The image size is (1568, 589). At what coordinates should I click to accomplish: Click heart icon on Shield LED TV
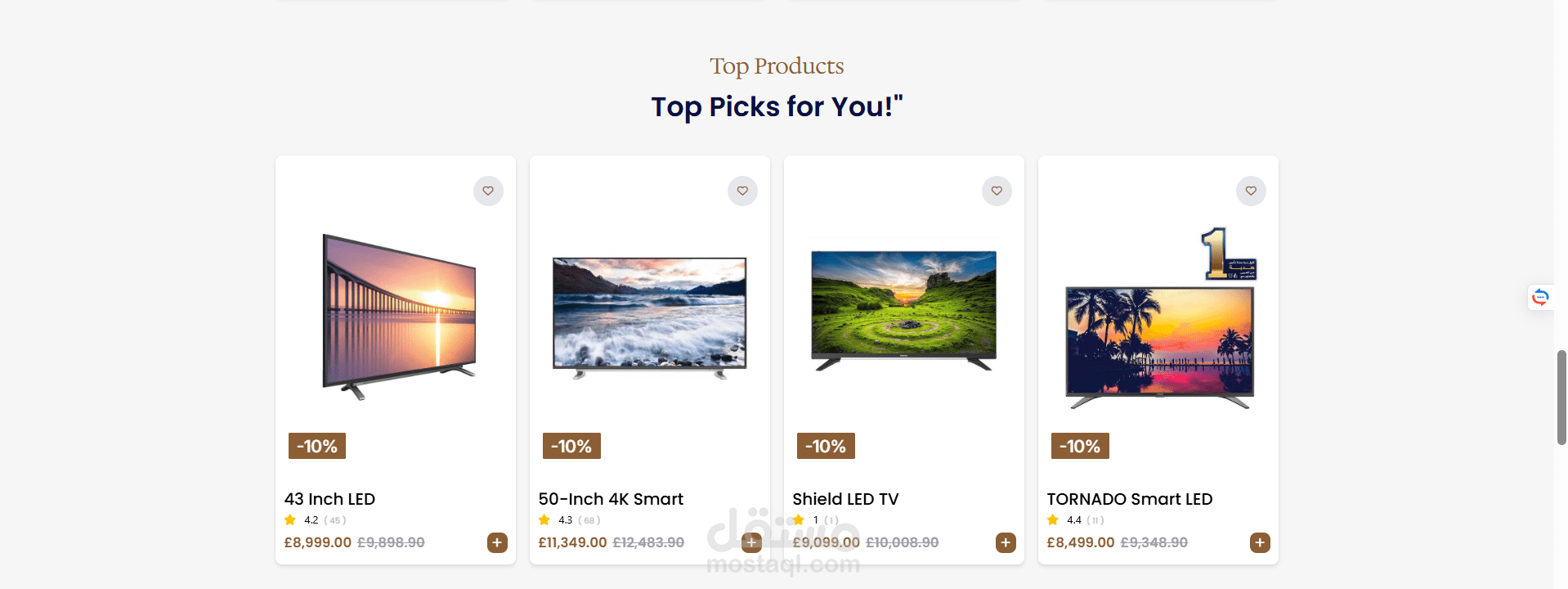point(997,191)
